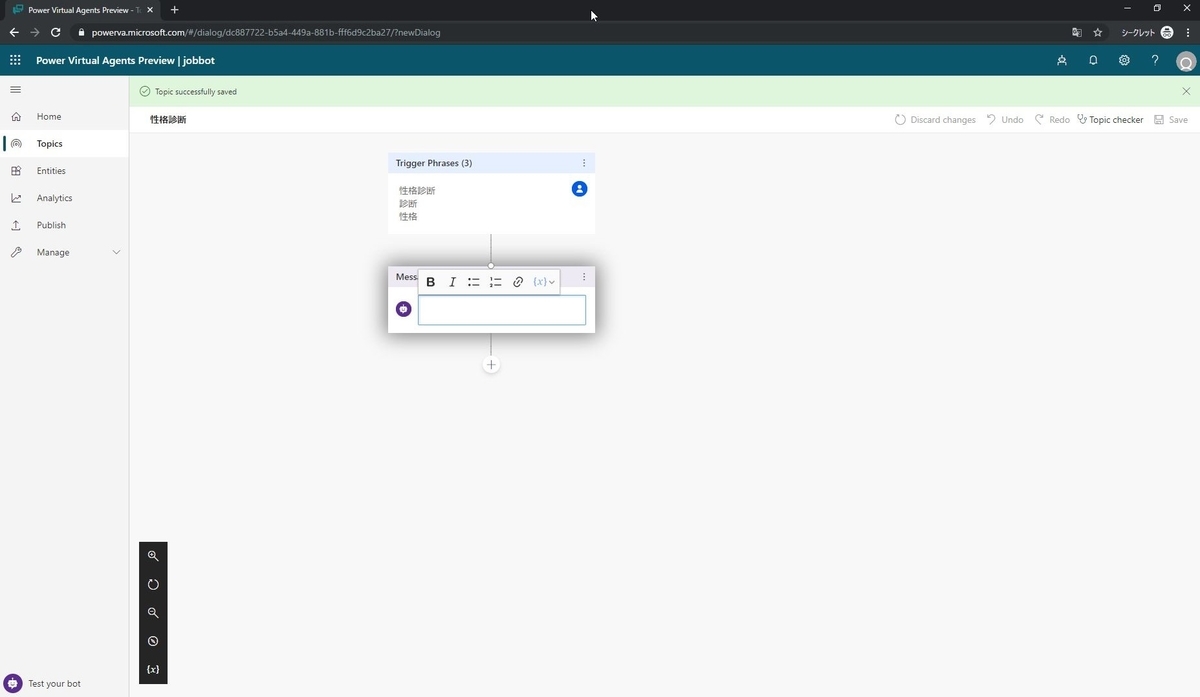Screen dimensions: 1200x697
Task: Open browser three-dot menu
Action: [x=1186, y=32]
